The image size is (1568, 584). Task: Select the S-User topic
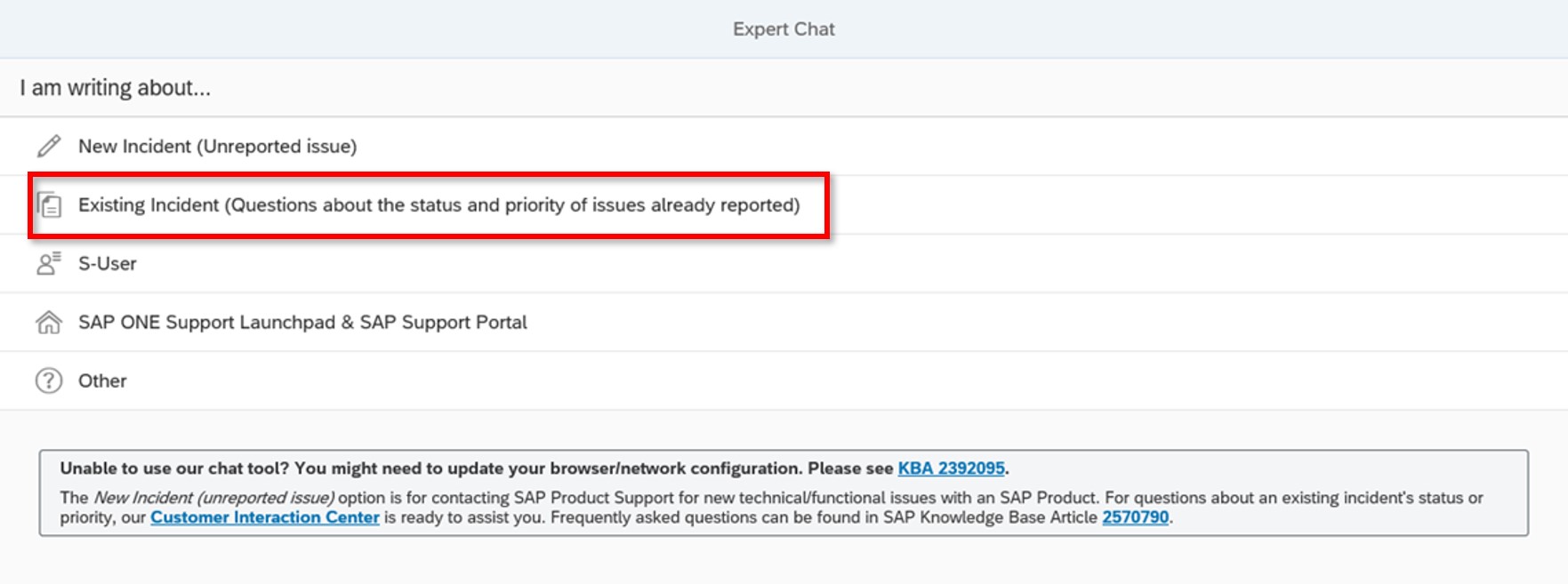coord(784,263)
